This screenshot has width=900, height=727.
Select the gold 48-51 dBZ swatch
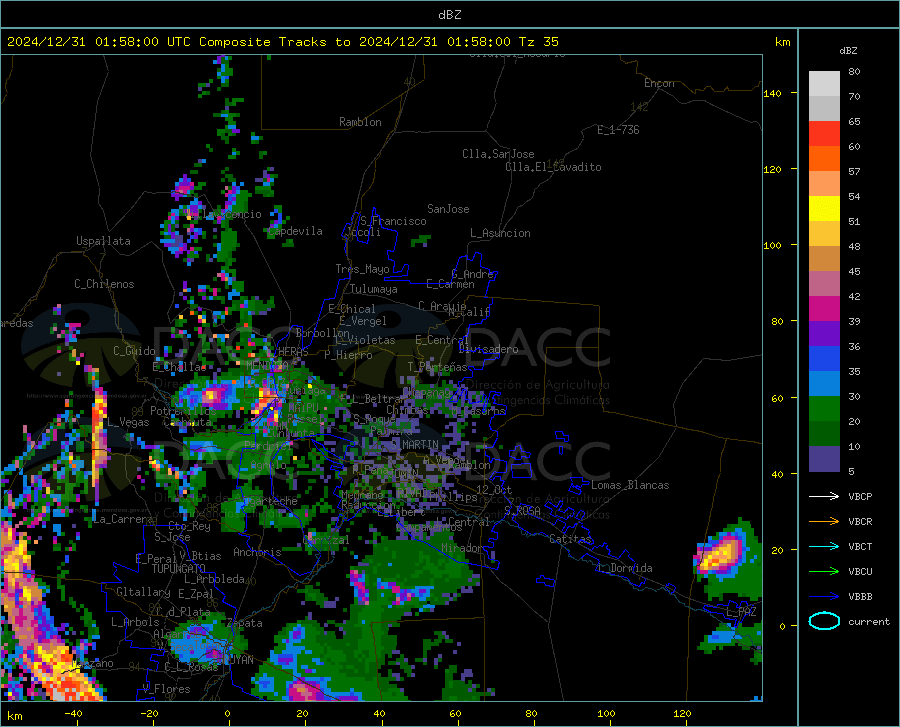tap(824, 234)
